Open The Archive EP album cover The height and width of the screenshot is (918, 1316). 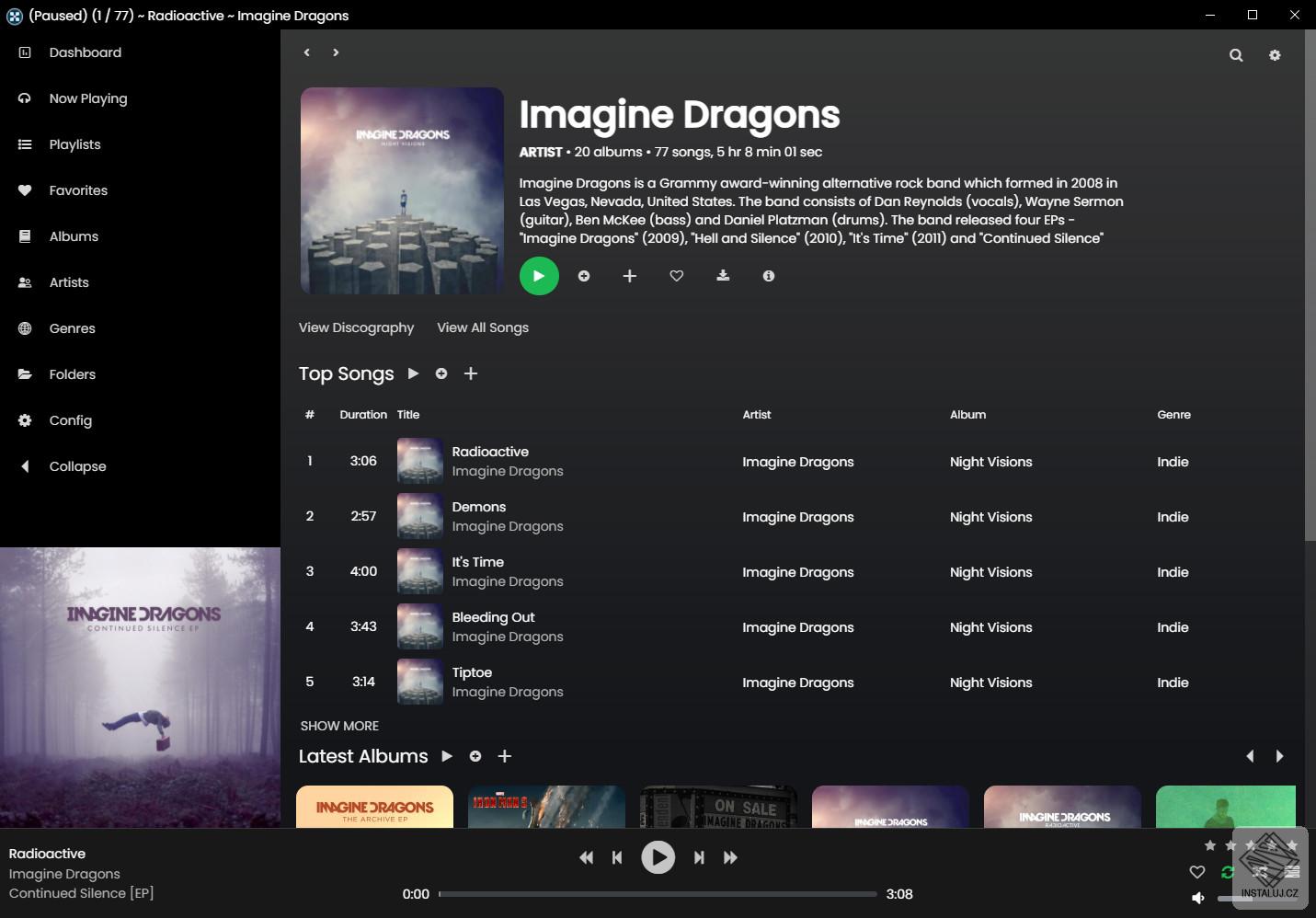[x=374, y=807]
